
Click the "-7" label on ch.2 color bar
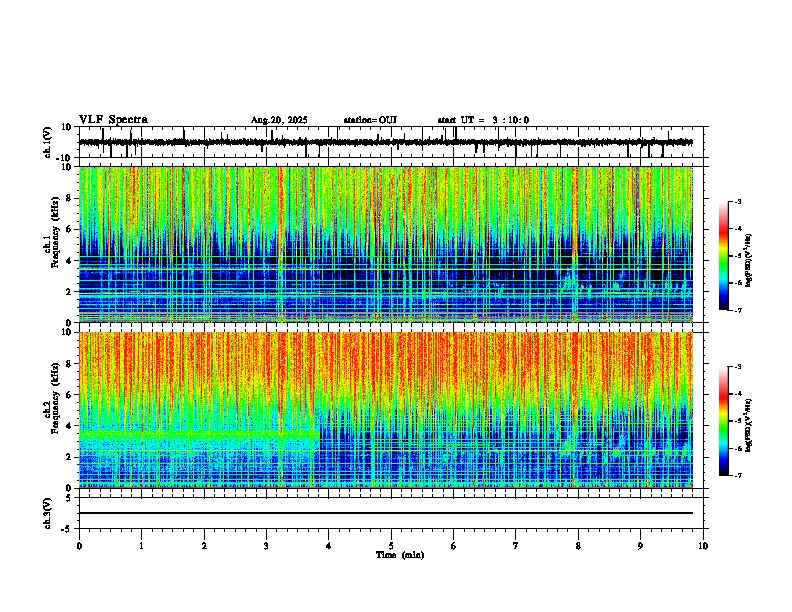coord(738,475)
